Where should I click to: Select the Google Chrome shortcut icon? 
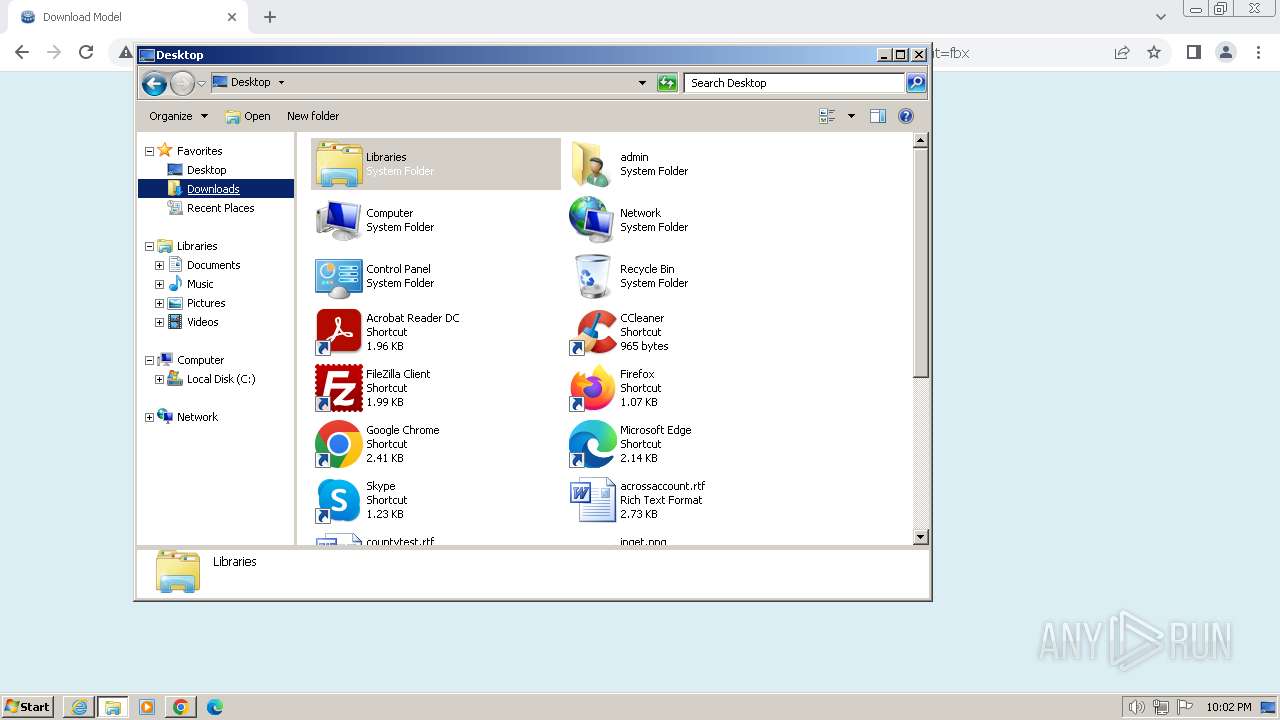point(339,444)
